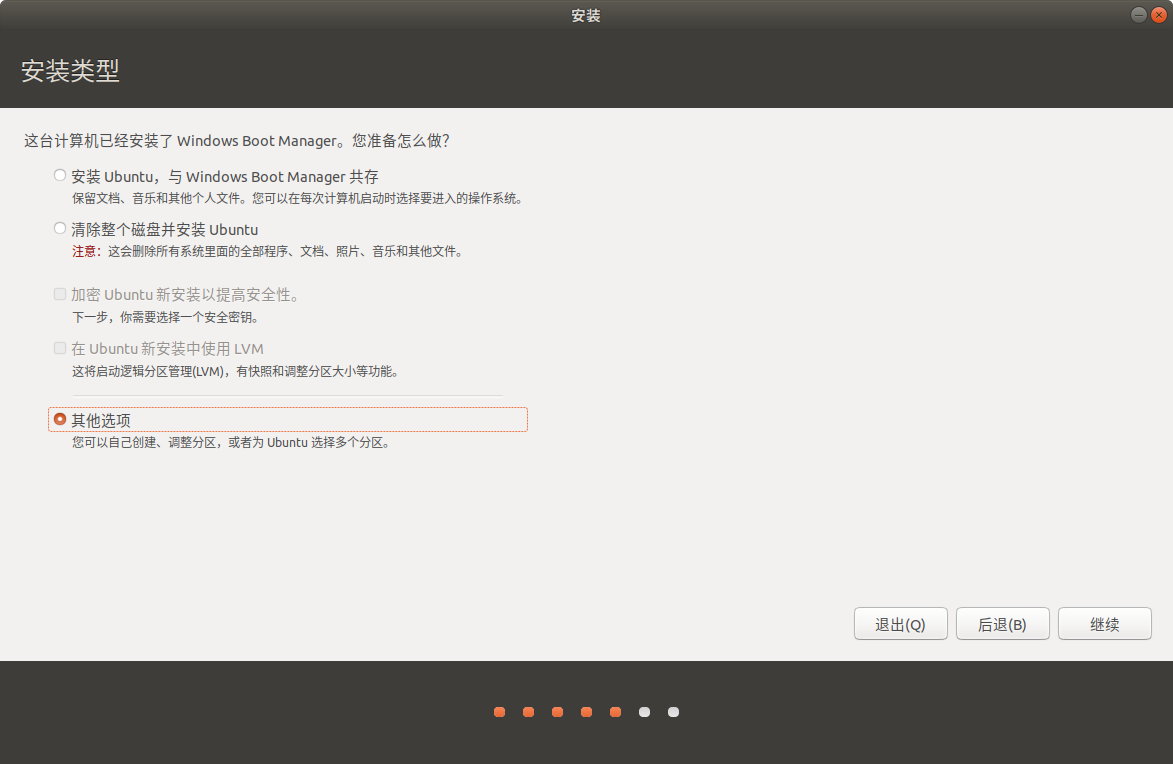
Task: Click the Windows Boot Manager question text
Action: click(x=236, y=141)
